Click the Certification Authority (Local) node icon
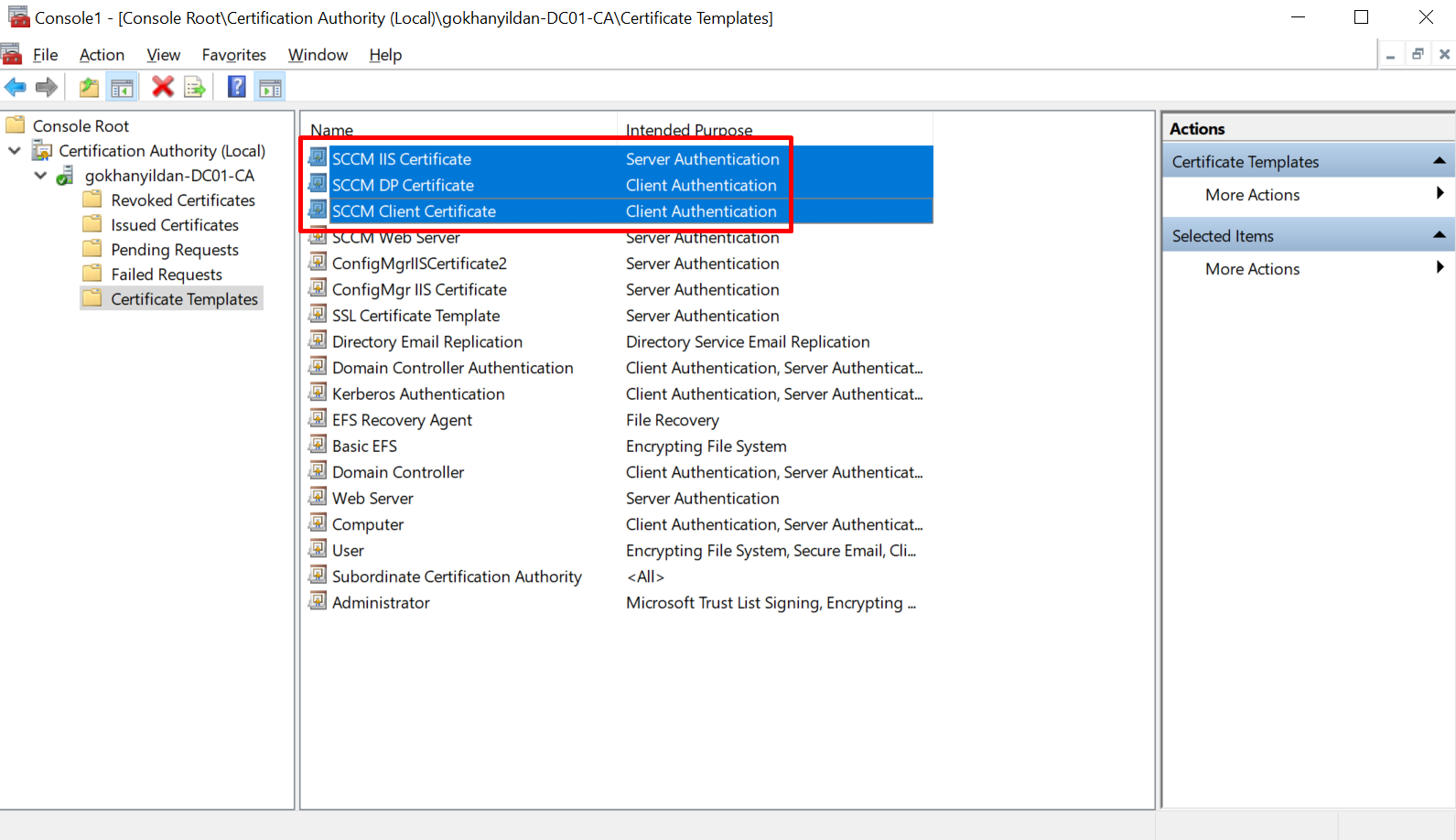 coord(42,149)
